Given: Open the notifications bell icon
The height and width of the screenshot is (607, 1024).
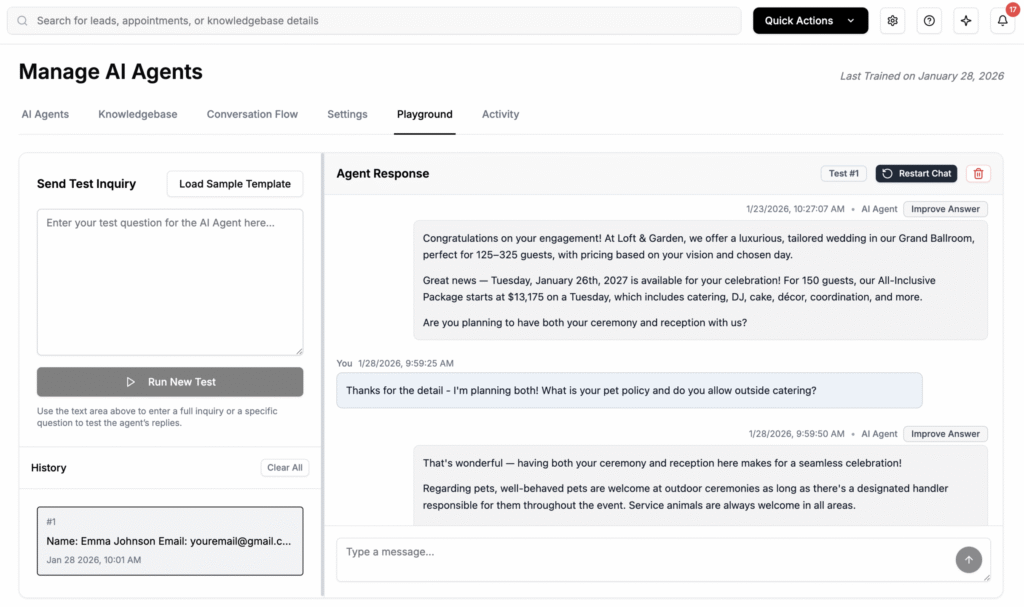Looking at the screenshot, I should pos(1002,21).
